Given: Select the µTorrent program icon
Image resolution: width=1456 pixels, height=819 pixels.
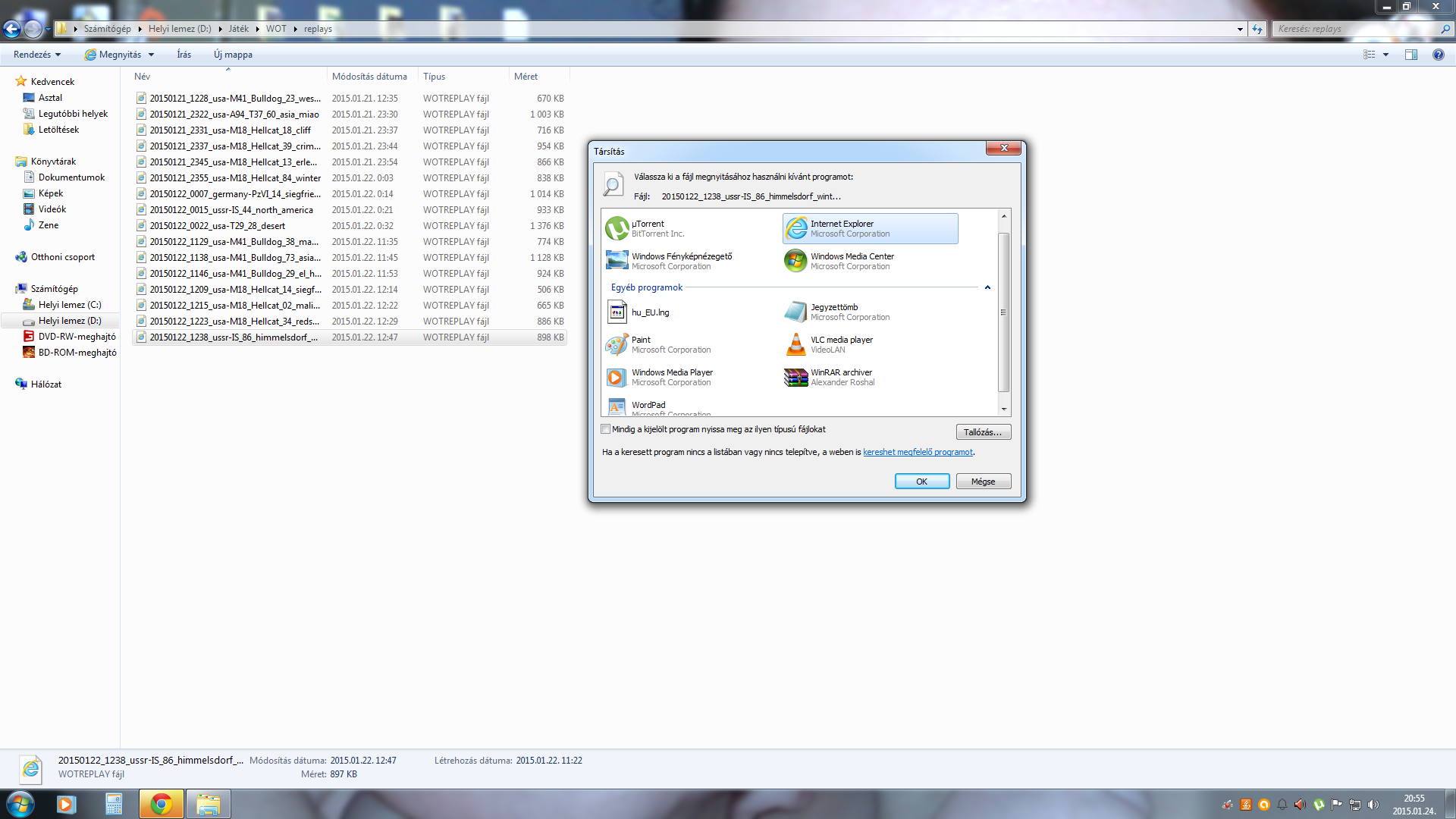Looking at the screenshot, I should [x=617, y=228].
